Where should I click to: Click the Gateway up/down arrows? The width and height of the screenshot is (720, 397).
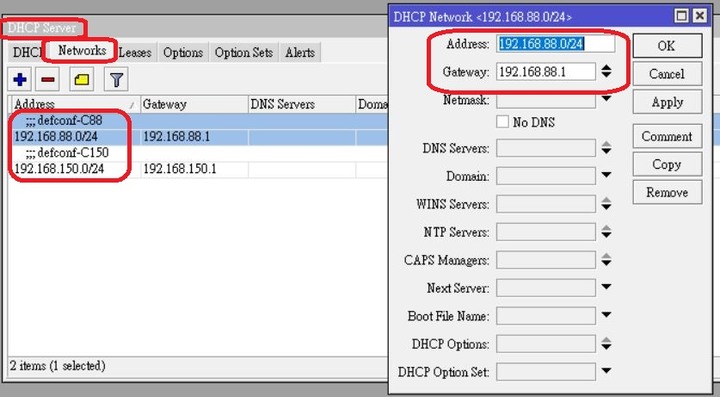click(x=606, y=71)
